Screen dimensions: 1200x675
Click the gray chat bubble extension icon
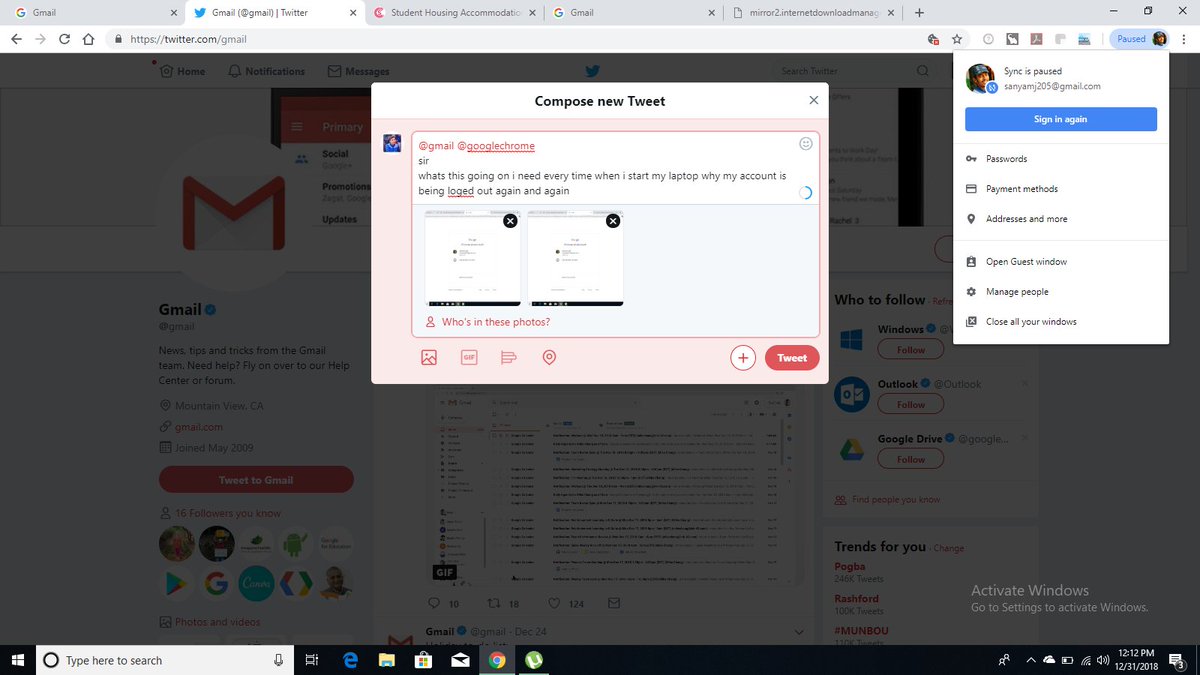point(1061,39)
